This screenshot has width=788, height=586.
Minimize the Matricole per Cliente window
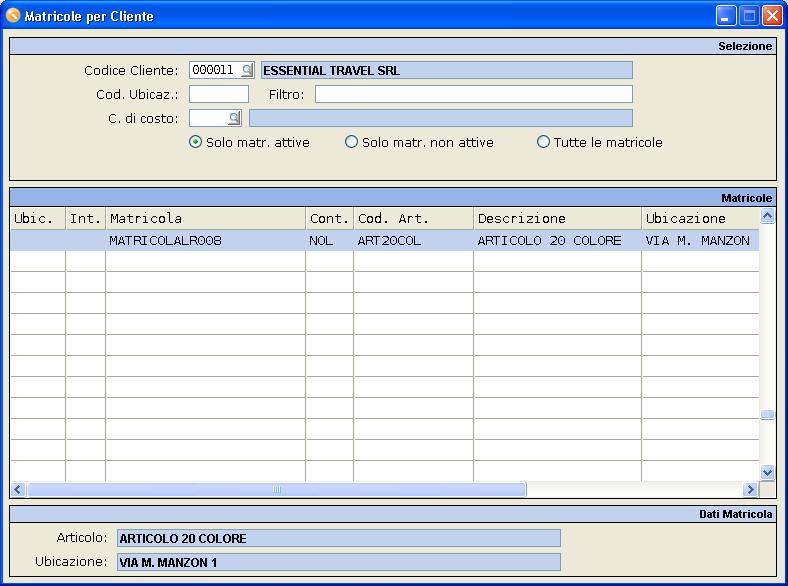726,16
